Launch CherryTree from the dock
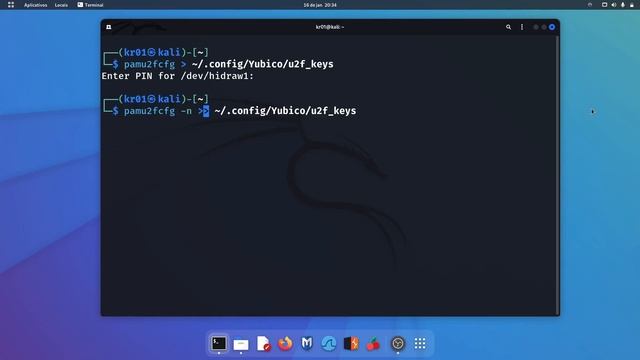640x360 pixels. pos(373,344)
